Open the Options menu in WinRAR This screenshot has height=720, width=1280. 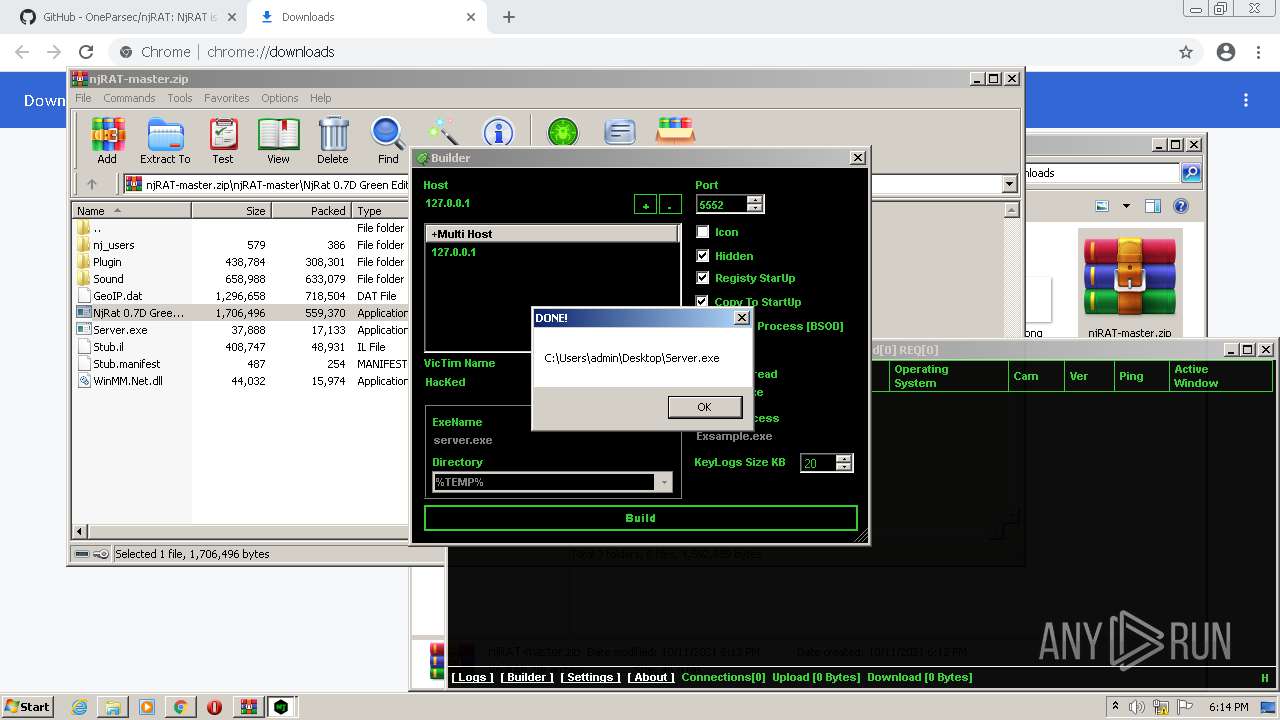[x=280, y=98]
